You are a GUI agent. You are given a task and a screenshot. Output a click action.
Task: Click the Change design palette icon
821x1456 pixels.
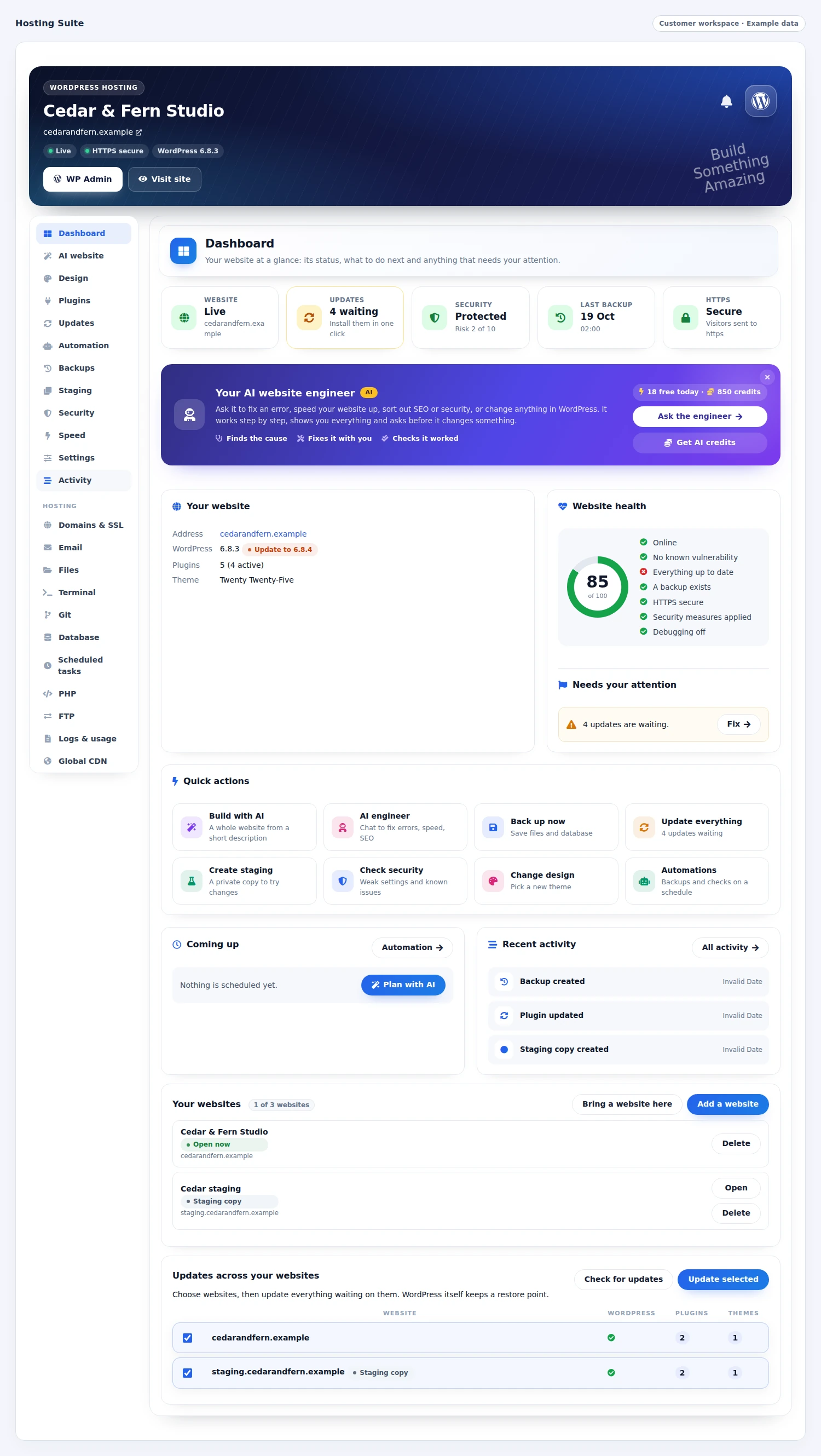[493, 881]
